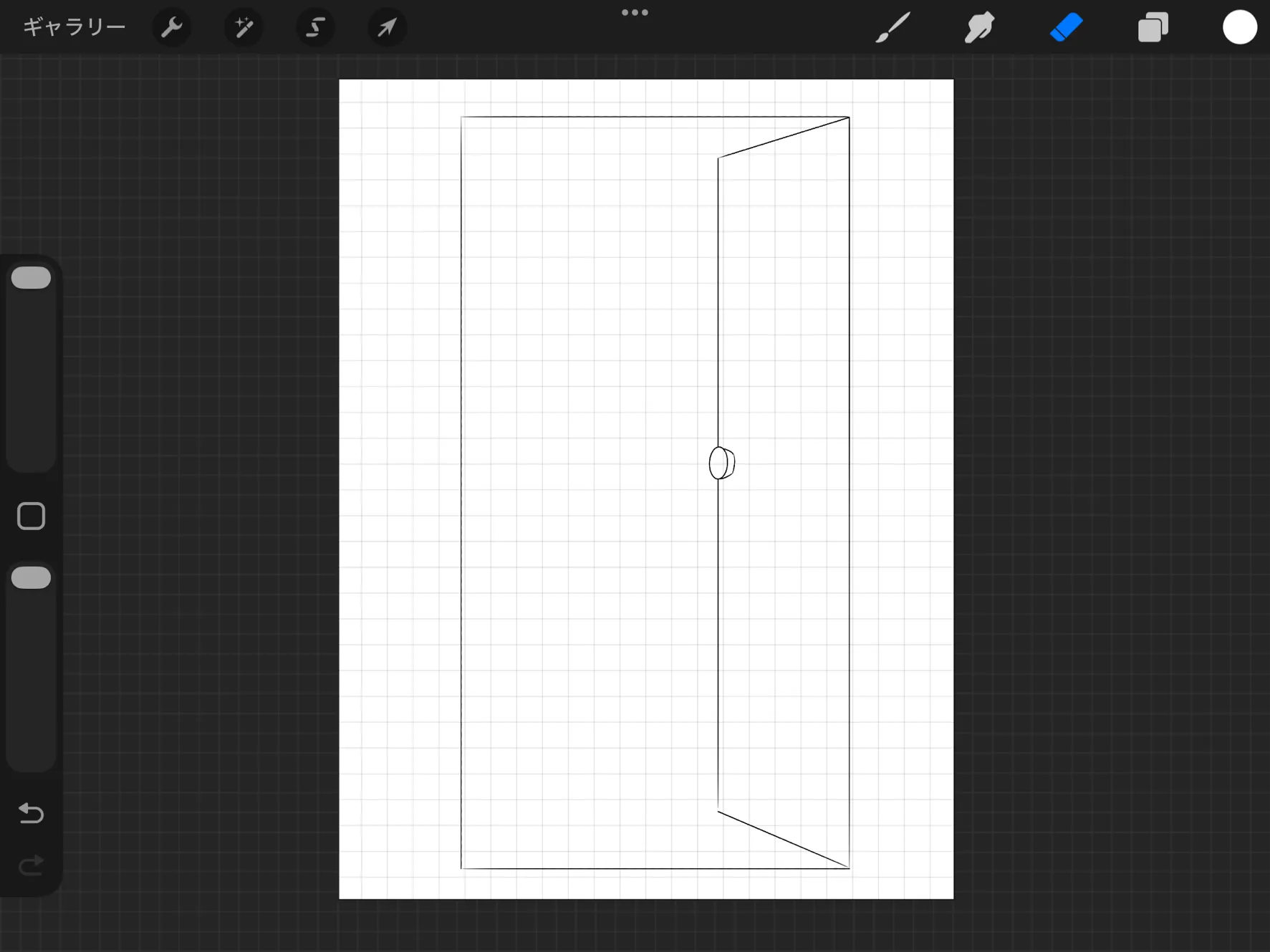
Task: Tap the brush size slider handle
Action: [x=31, y=278]
